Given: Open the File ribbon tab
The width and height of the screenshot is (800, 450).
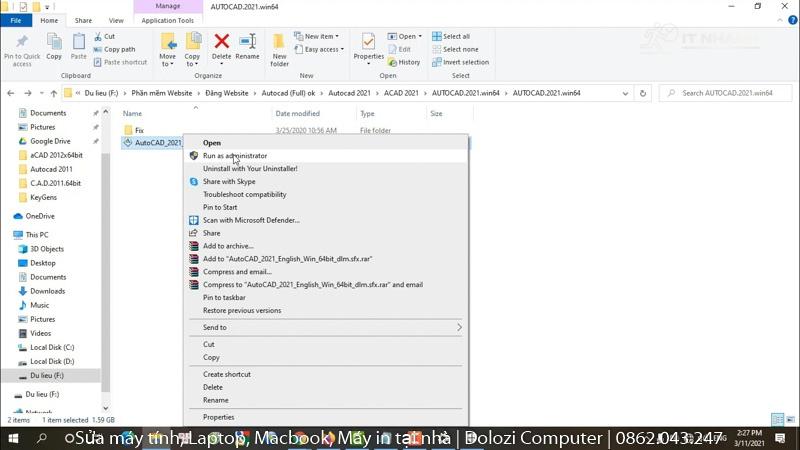Looking at the screenshot, I should [x=16, y=20].
